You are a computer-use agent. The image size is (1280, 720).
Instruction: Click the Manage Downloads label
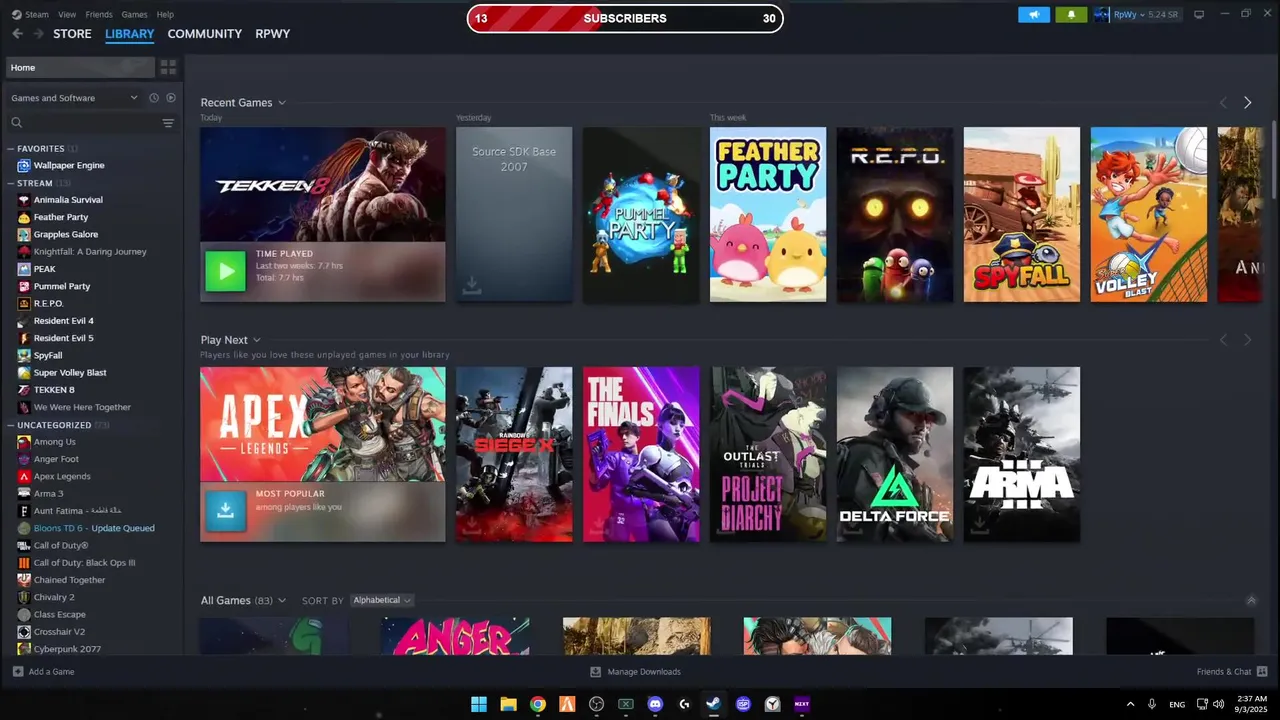(x=644, y=672)
